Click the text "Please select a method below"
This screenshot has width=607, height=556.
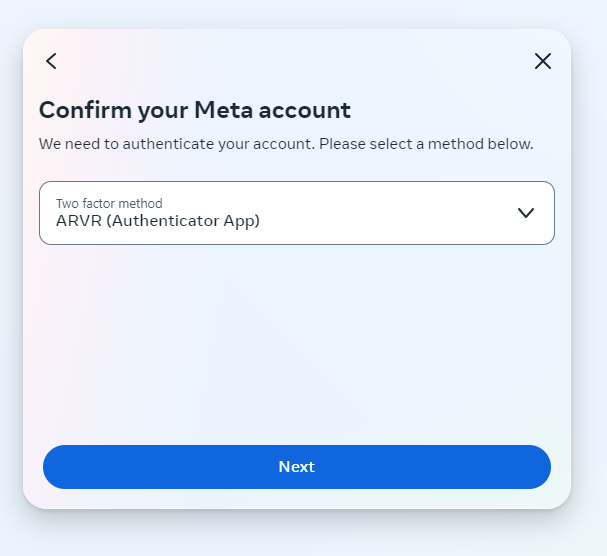coord(427,144)
